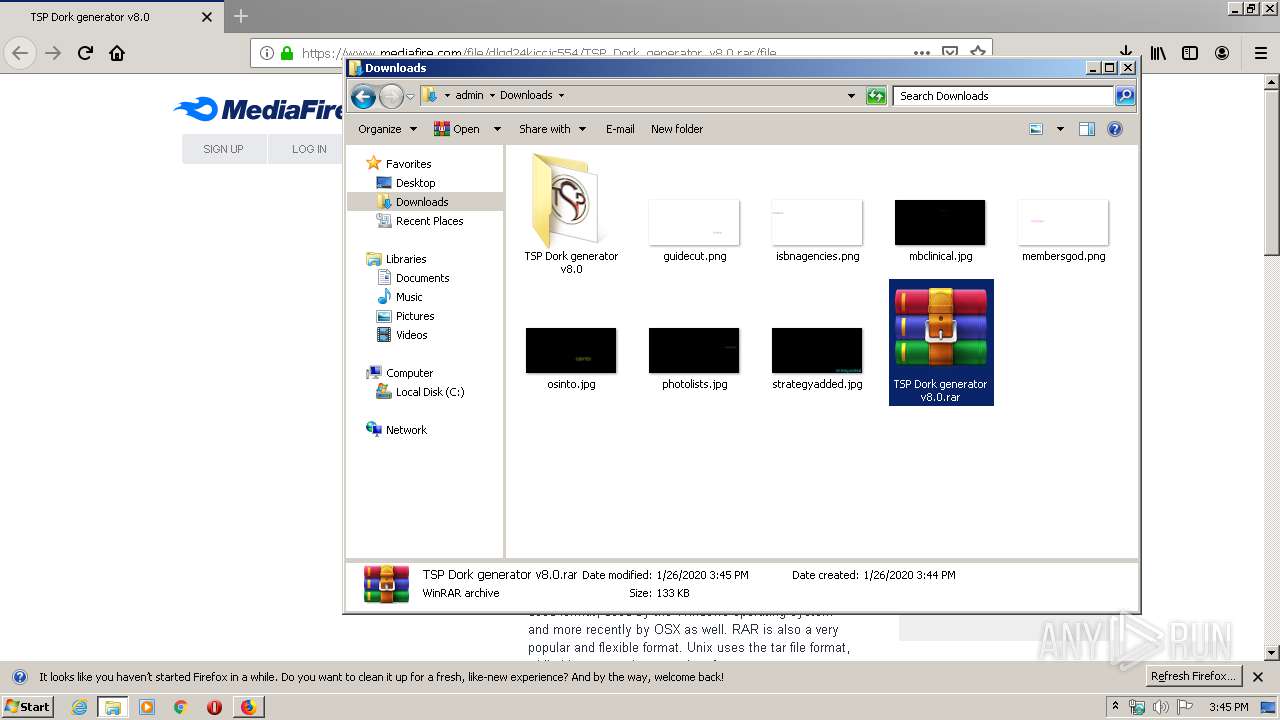
Task: Toggle Firefox sidebar
Action: (x=1190, y=53)
